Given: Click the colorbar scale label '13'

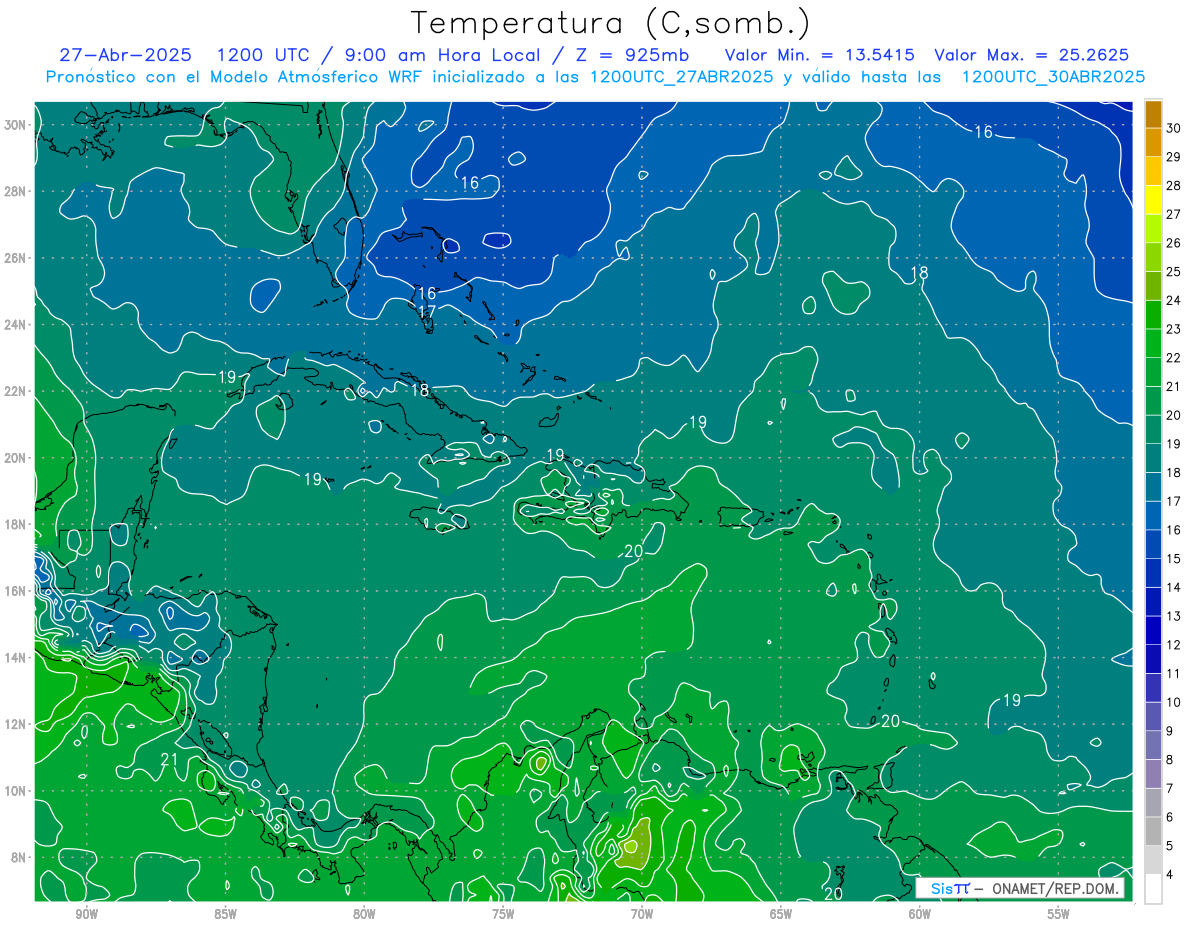Looking at the screenshot, I should (1174, 616).
